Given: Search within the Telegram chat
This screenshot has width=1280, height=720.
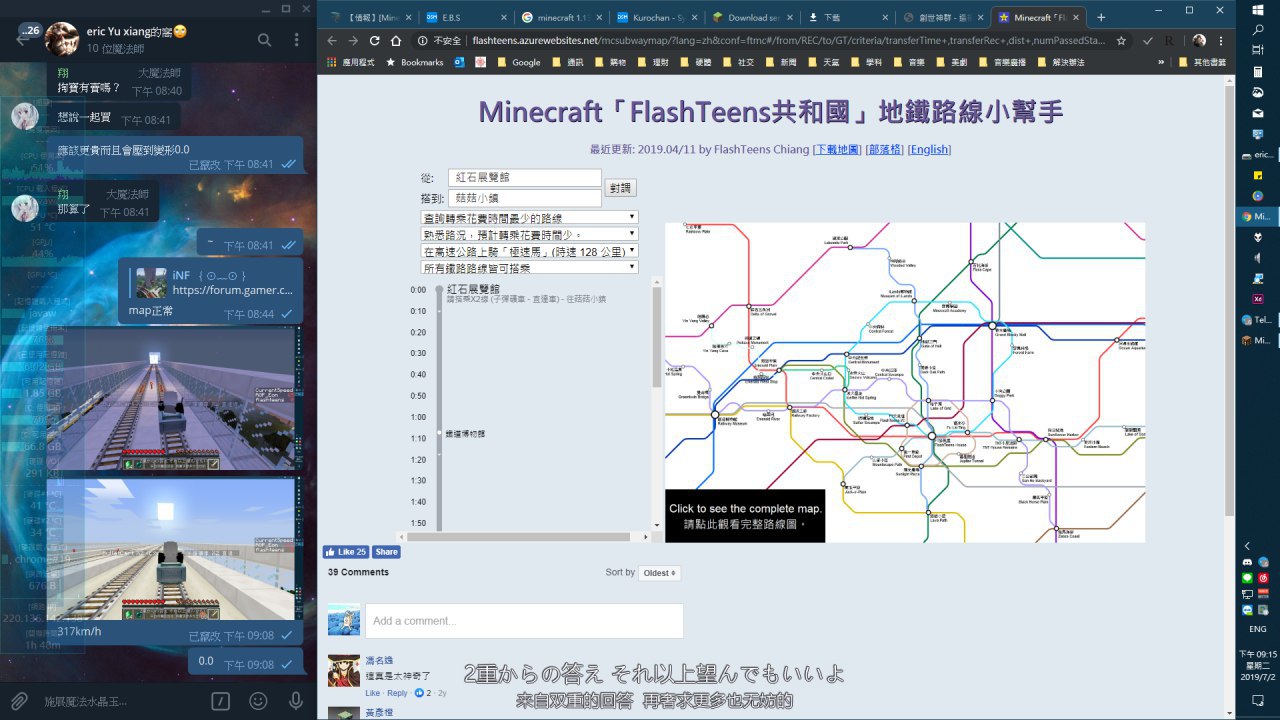Looking at the screenshot, I should click(x=265, y=40).
